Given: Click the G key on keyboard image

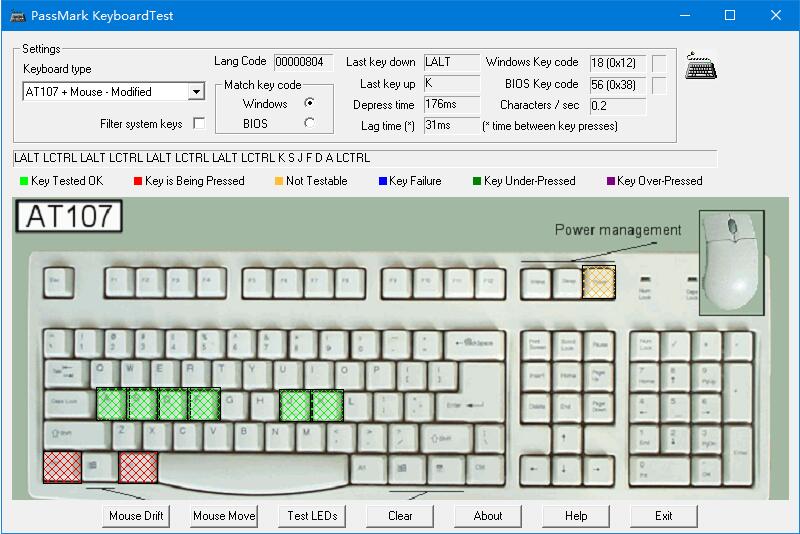Looking at the screenshot, I should pyautogui.click(x=234, y=405).
